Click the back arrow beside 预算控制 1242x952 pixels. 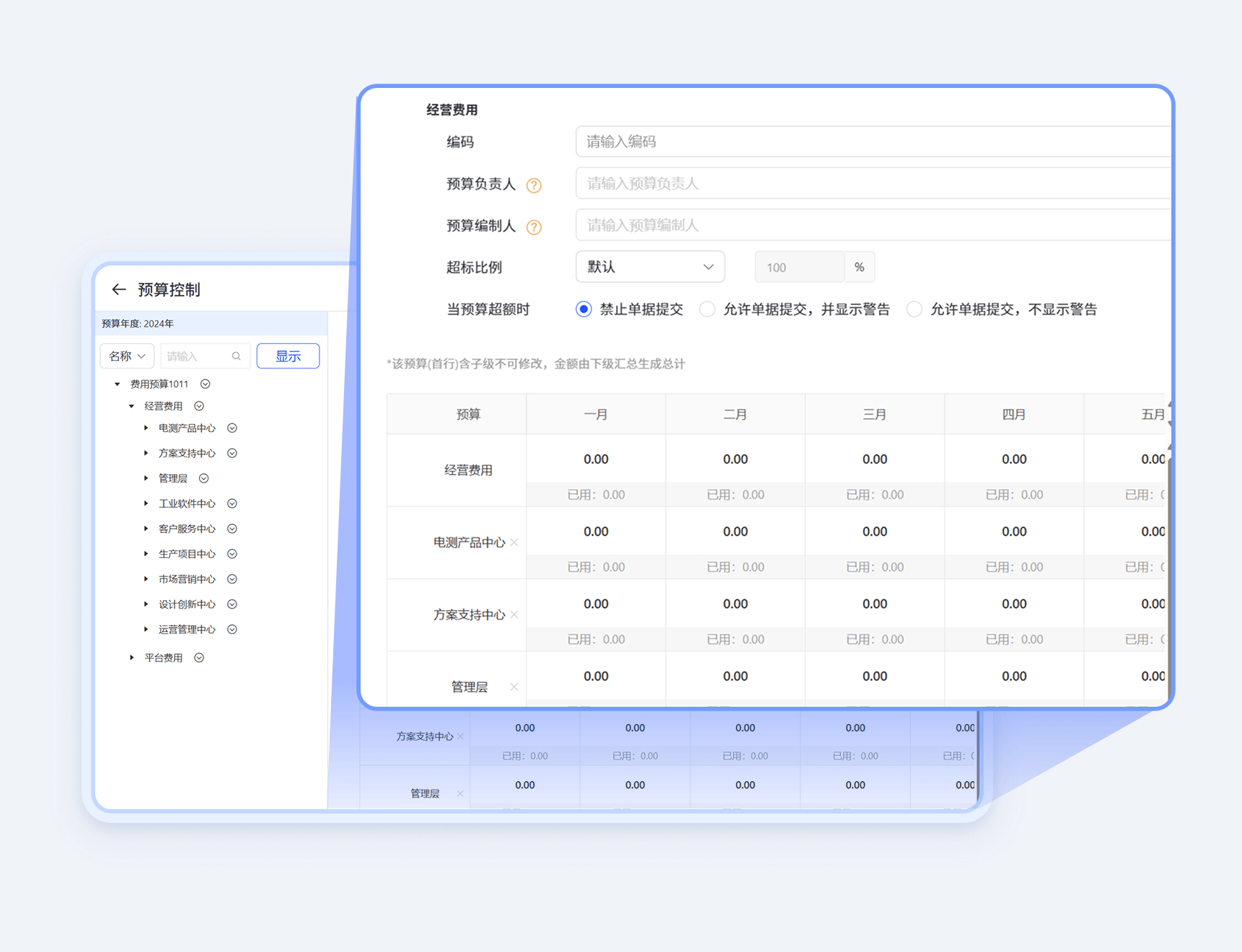coord(119,290)
